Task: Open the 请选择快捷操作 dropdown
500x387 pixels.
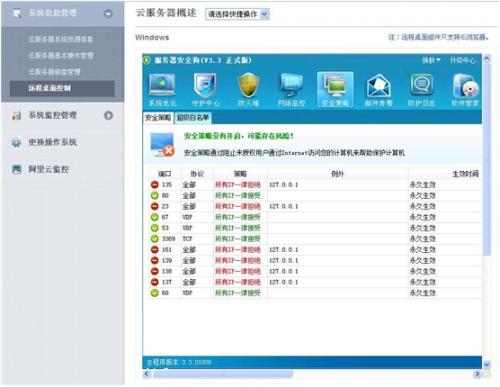Action: click(x=237, y=14)
